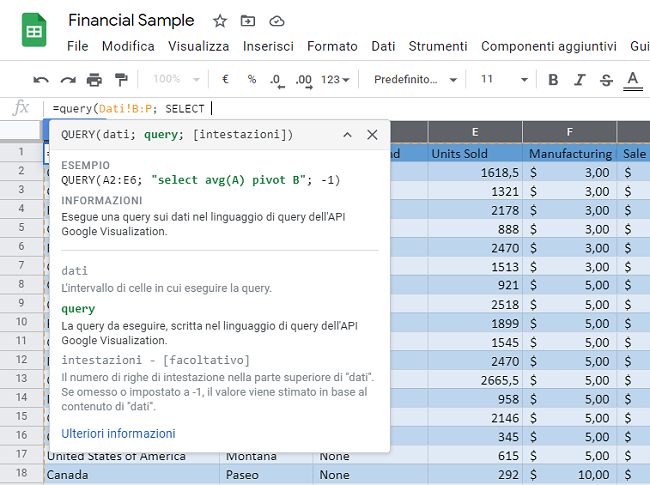Select row 18 header
This screenshot has width=650, height=485.
[21, 473]
